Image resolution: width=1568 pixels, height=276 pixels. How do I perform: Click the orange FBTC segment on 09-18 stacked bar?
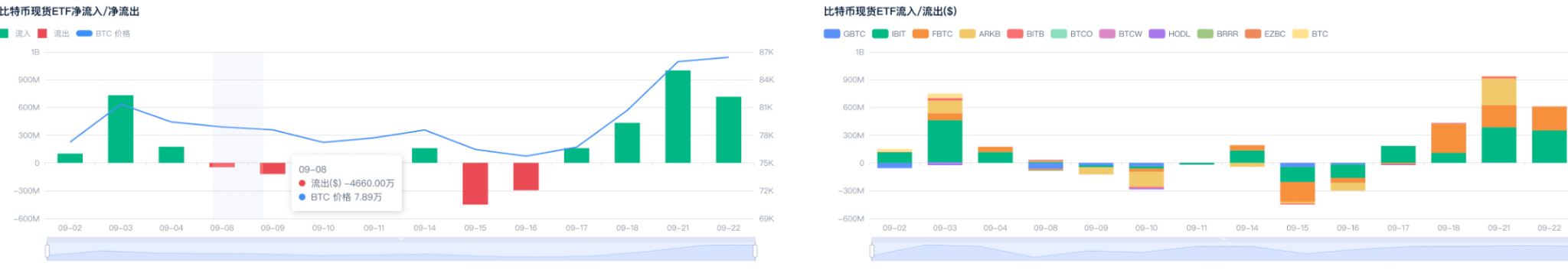1448,138
